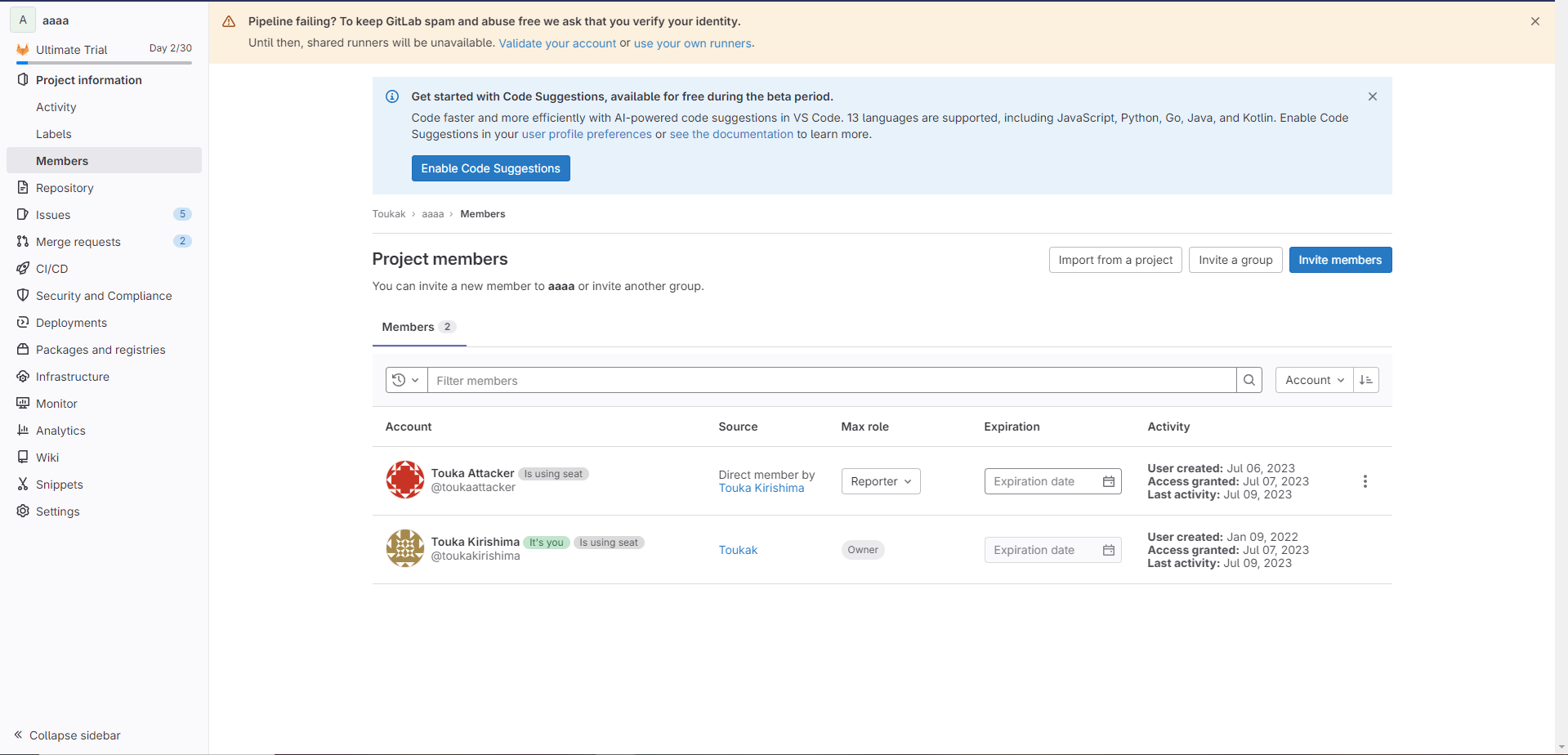Open Settings from the sidebar
Viewport: 1568px width, 755px height.
coord(58,512)
